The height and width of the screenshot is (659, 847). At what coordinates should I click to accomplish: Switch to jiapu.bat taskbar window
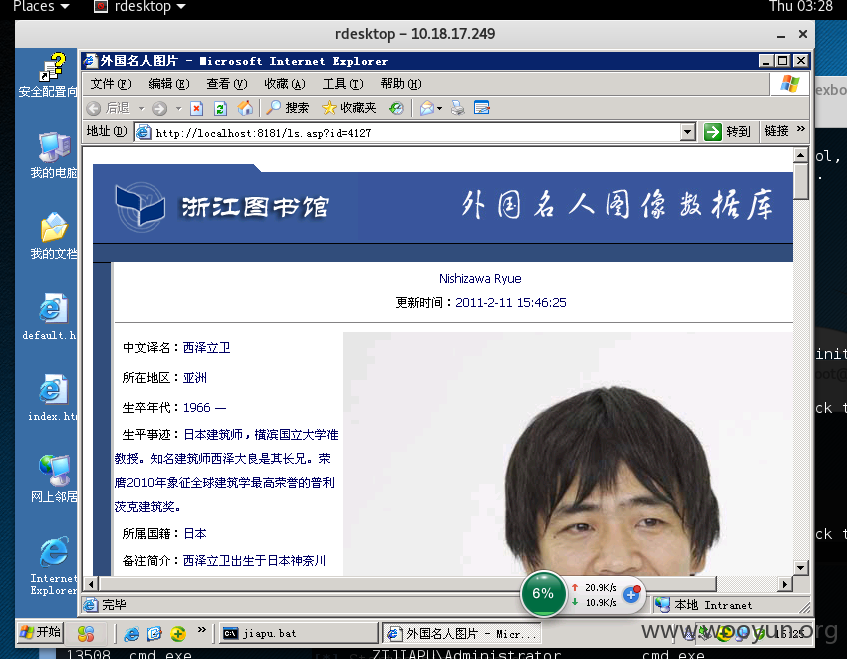pos(298,633)
